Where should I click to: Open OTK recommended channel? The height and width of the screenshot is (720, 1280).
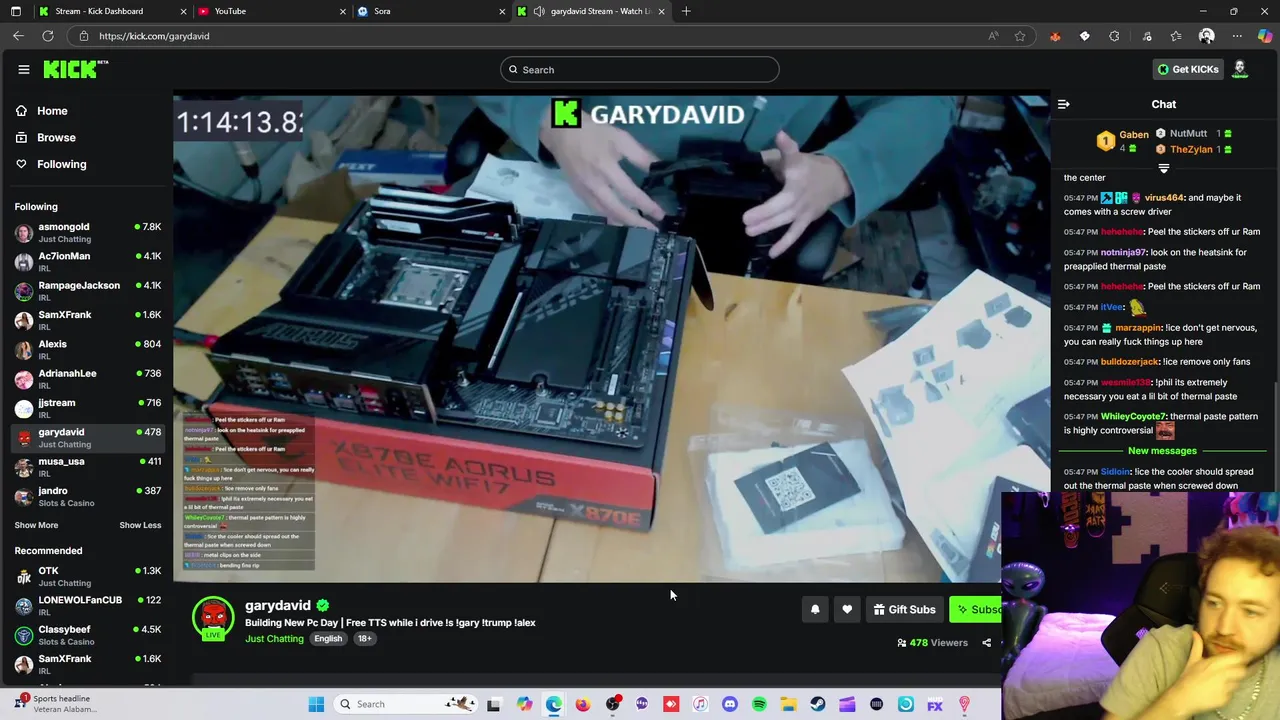[88, 576]
